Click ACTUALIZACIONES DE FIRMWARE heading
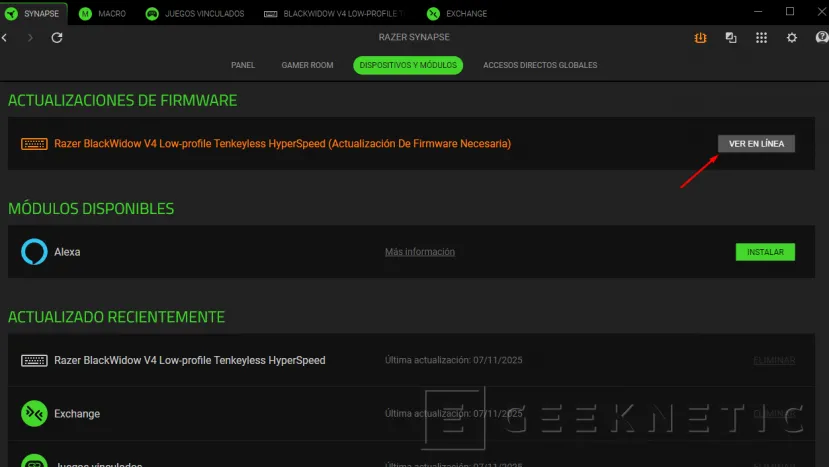Image resolution: width=829 pixels, height=467 pixels. [x=123, y=100]
